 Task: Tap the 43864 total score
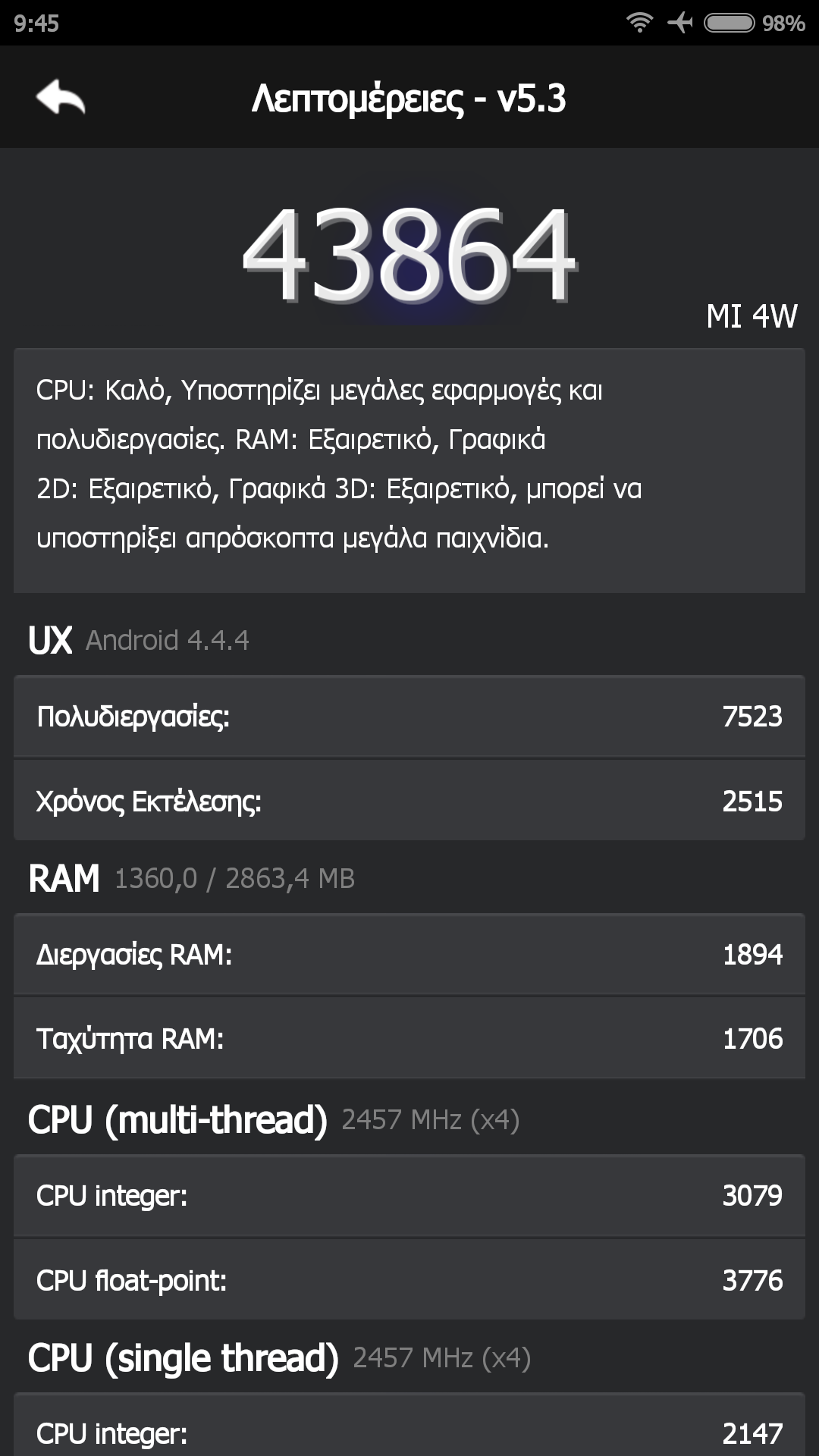point(409,256)
